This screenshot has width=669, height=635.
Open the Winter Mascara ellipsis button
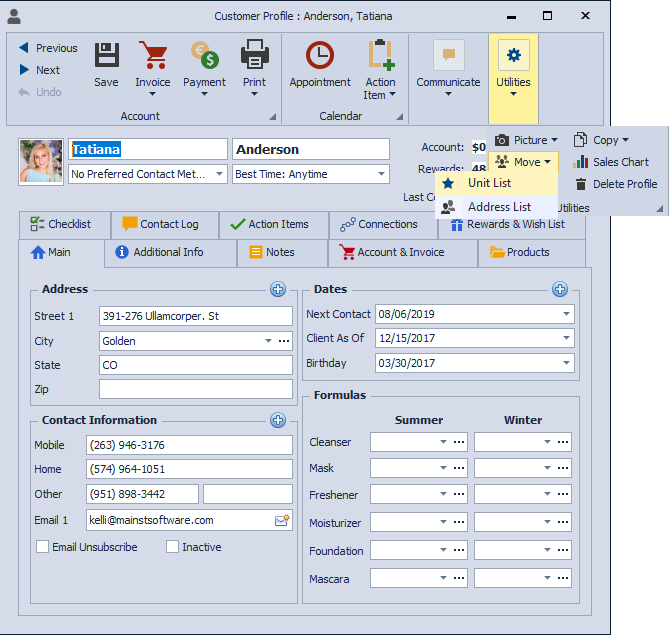click(563, 578)
